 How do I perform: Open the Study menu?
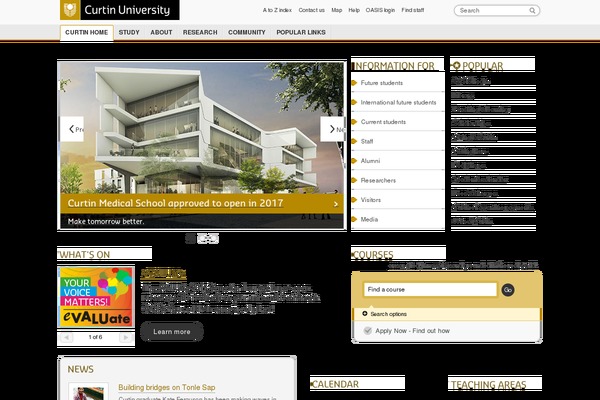(129, 33)
